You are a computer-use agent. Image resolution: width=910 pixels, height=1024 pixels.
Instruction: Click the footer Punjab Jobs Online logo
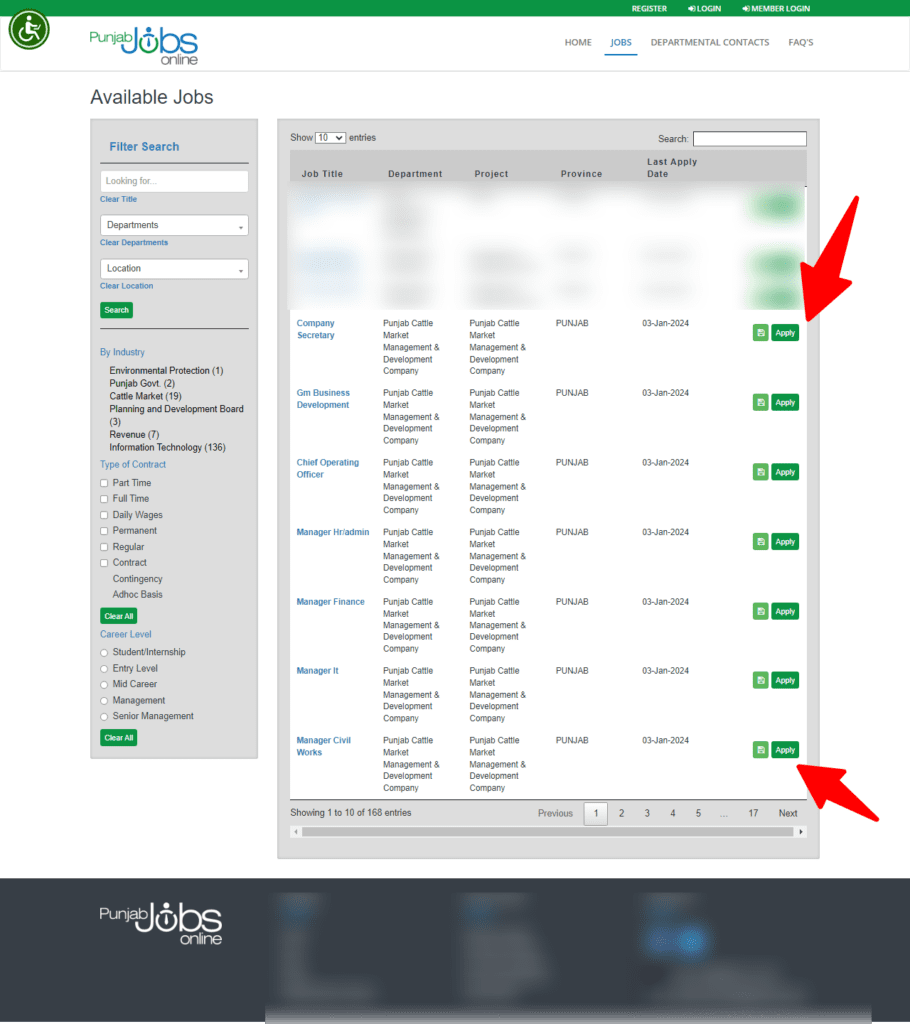pyautogui.click(x=161, y=923)
